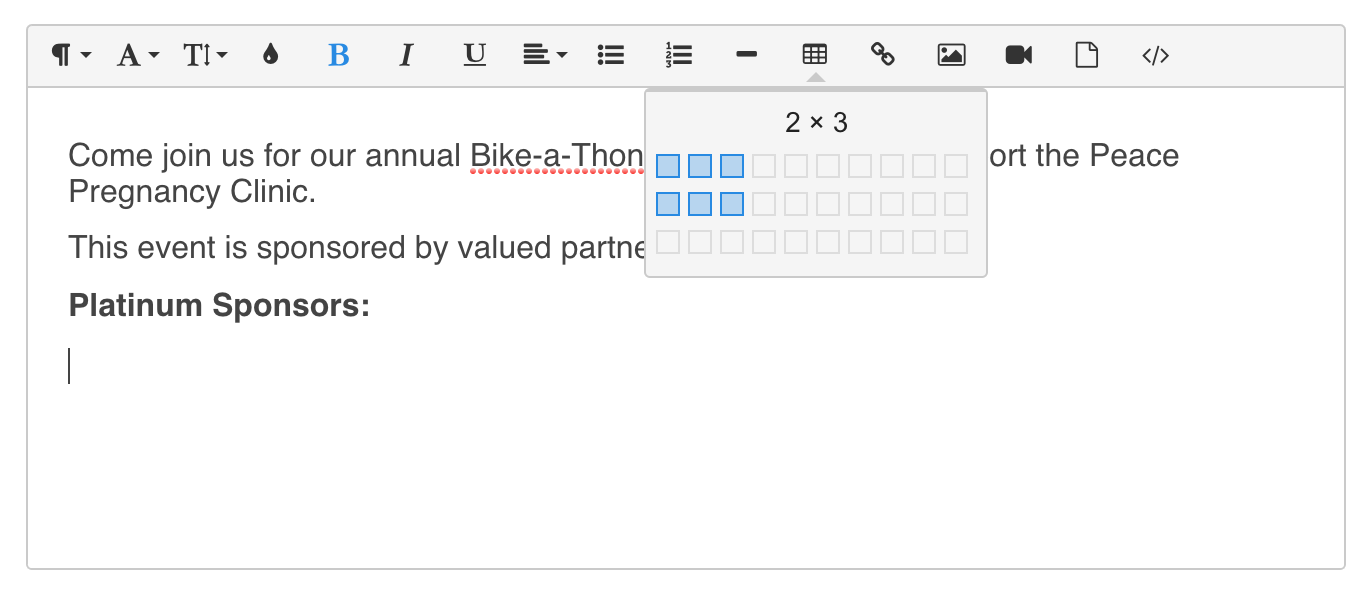This screenshot has width=1372, height=592.
Task: Click the insert table icon
Action: coord(815,56)
